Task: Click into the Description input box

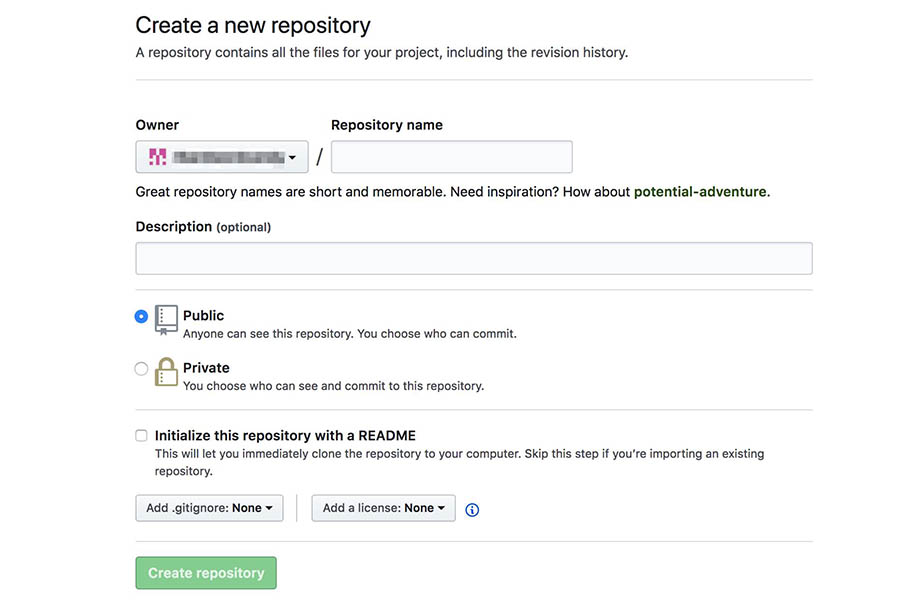Action: (x=473, y=258)
